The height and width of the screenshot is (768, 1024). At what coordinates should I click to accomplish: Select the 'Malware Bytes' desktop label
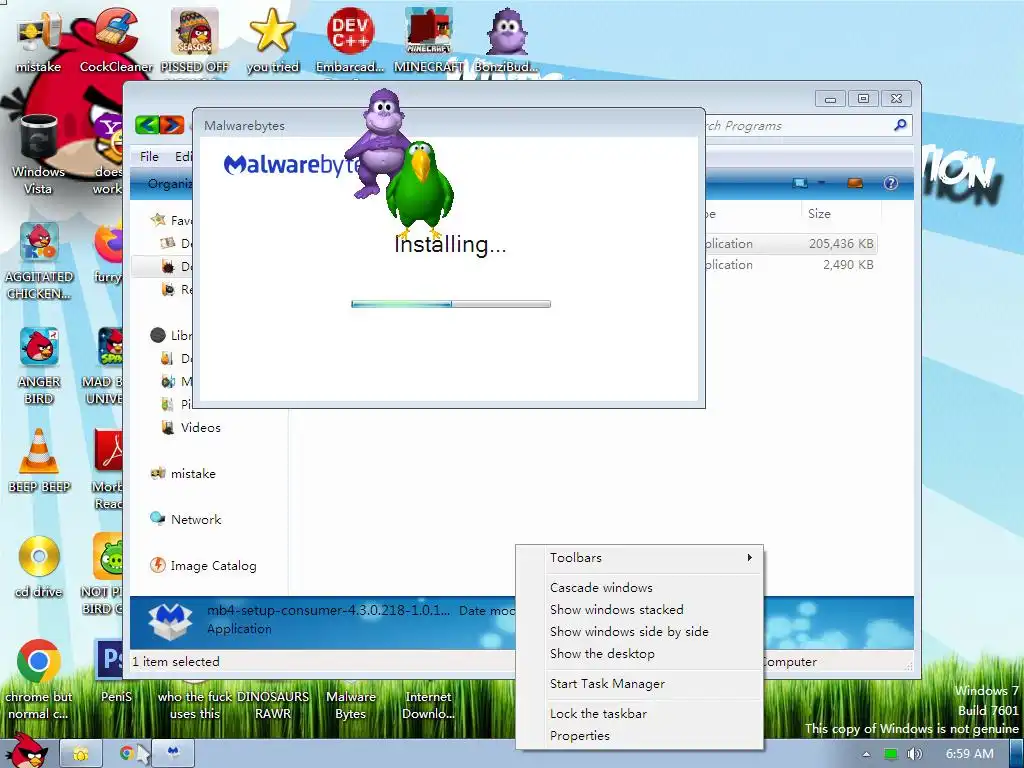(351, 705)
